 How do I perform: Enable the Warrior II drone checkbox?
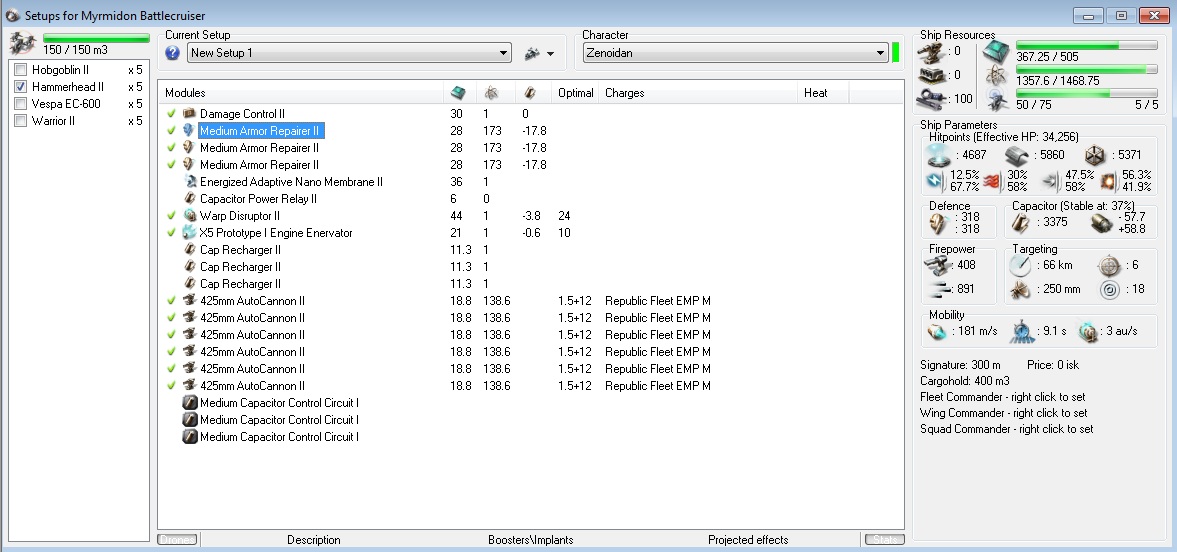21,121
